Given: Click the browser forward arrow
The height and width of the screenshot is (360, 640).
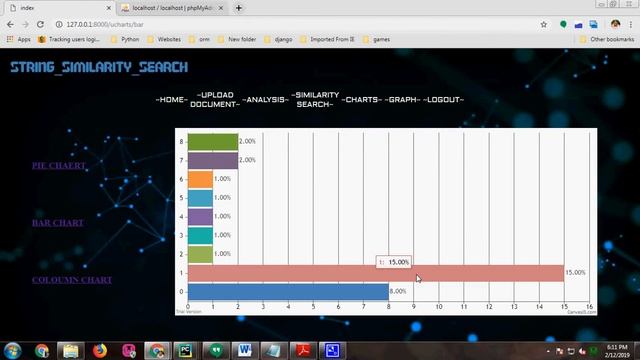Looking at the screenshot, I should coord(25,24).
